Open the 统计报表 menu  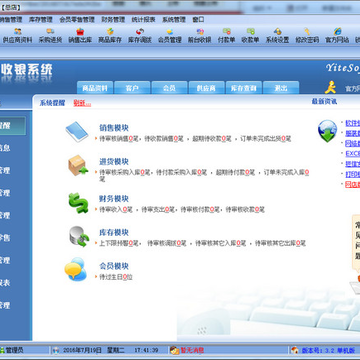pyautogui.click(x=143, y=20)
